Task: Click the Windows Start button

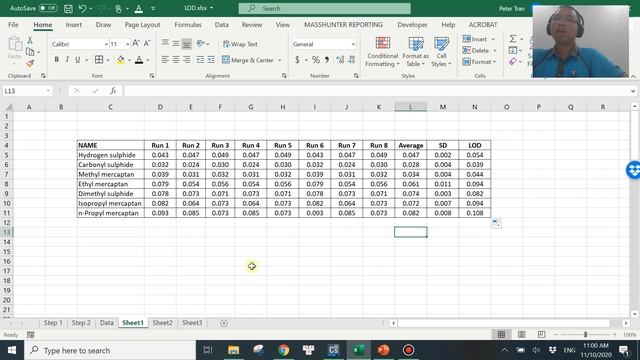Action: click(x=12, y=350)
